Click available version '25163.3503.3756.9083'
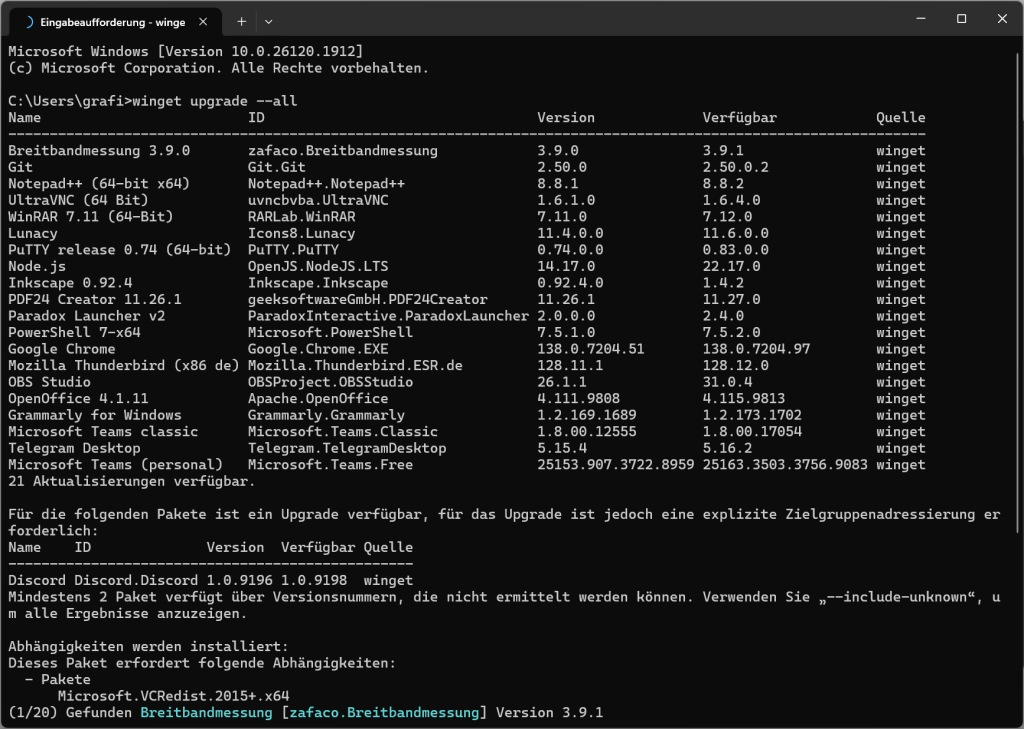Viewport: 1024px width, 729px height. click(x=785, y=464)
